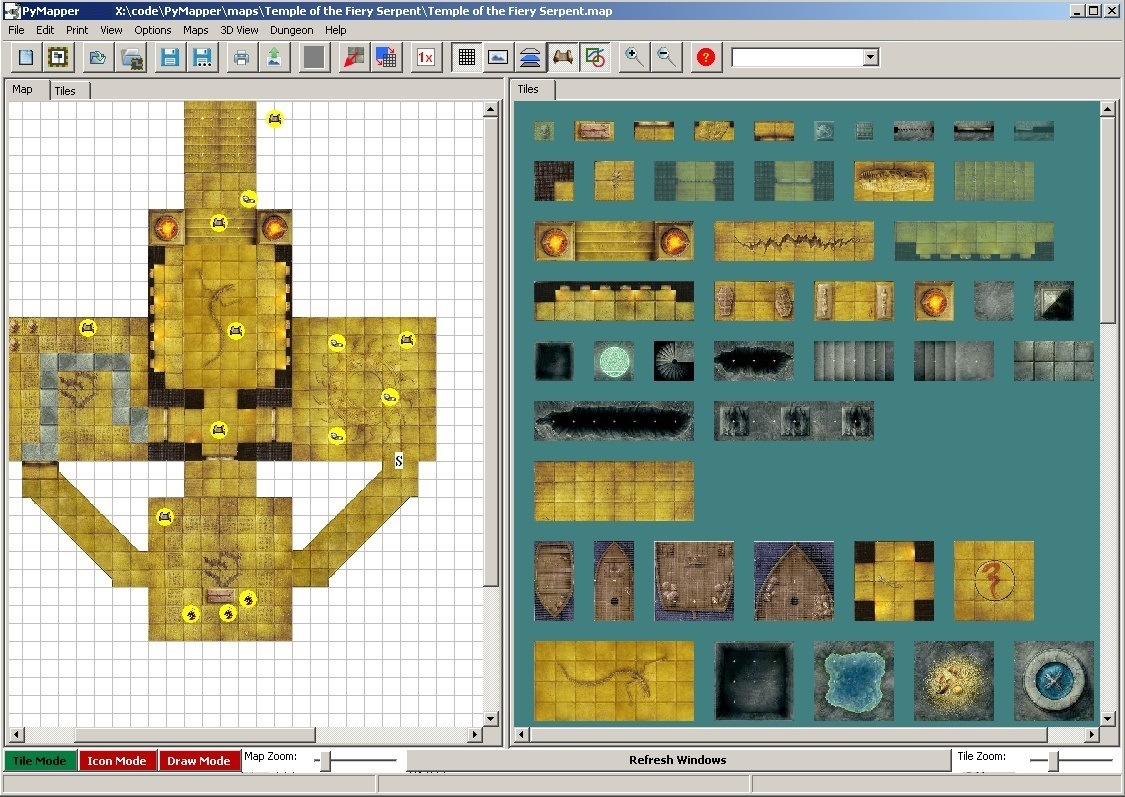
Task: Click the stacked blue layers icon
Action: pos(530,57)
